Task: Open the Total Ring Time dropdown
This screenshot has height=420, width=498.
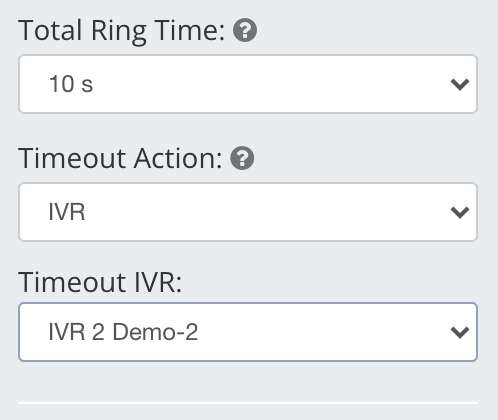Action: [248, 84]
